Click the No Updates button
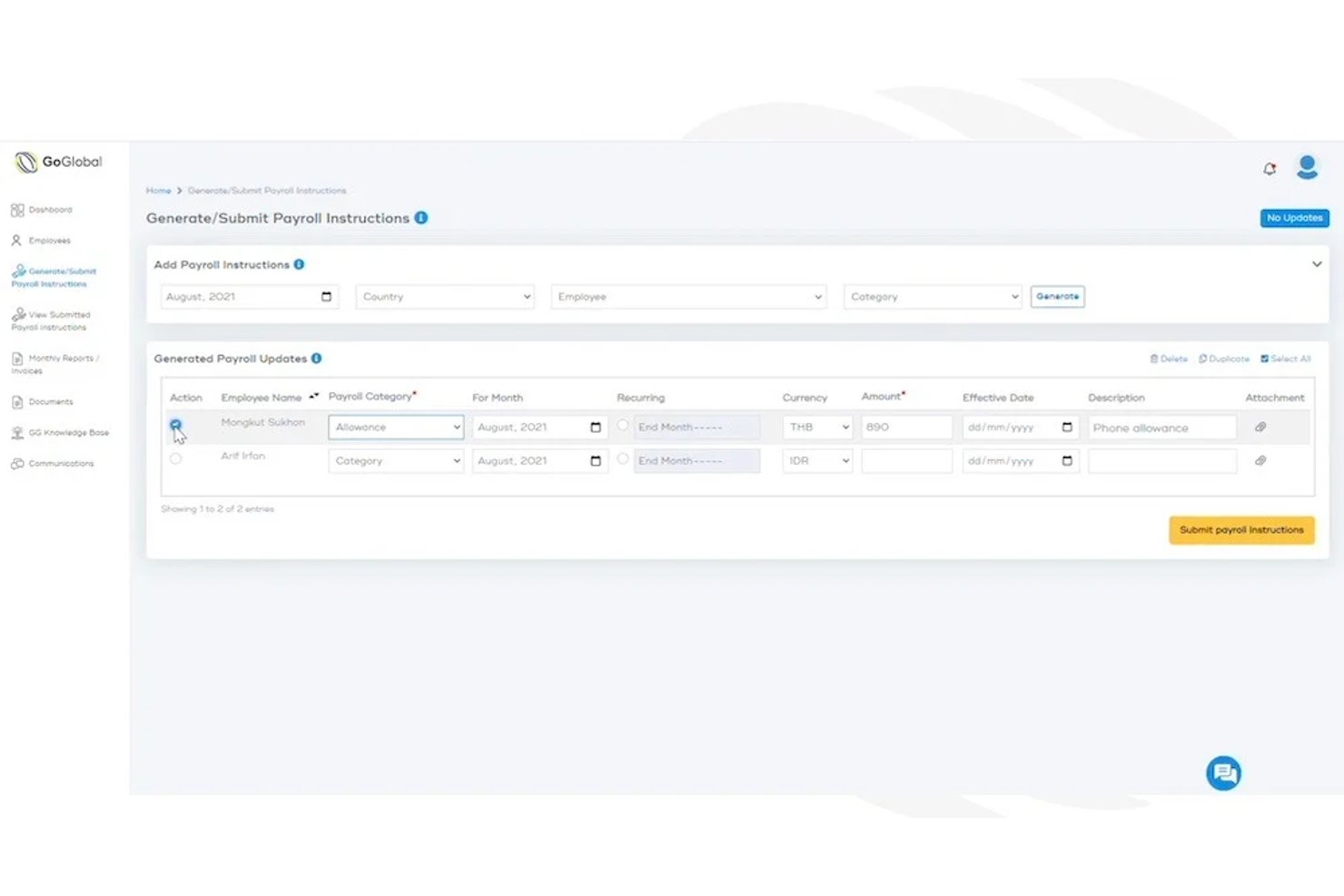The image size is (1344, 896). click(1294, 218)
